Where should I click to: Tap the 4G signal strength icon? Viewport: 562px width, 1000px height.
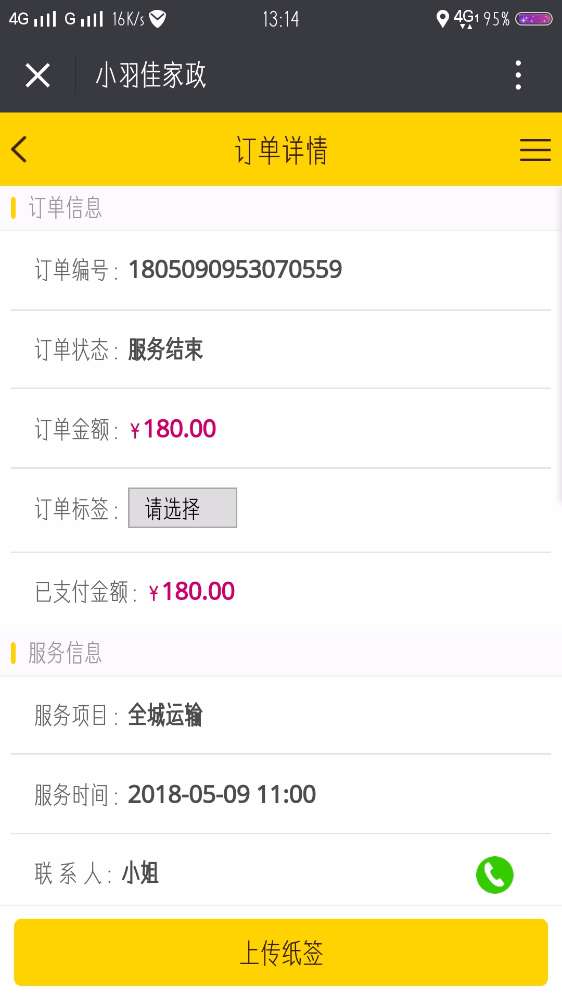[33, 19]
